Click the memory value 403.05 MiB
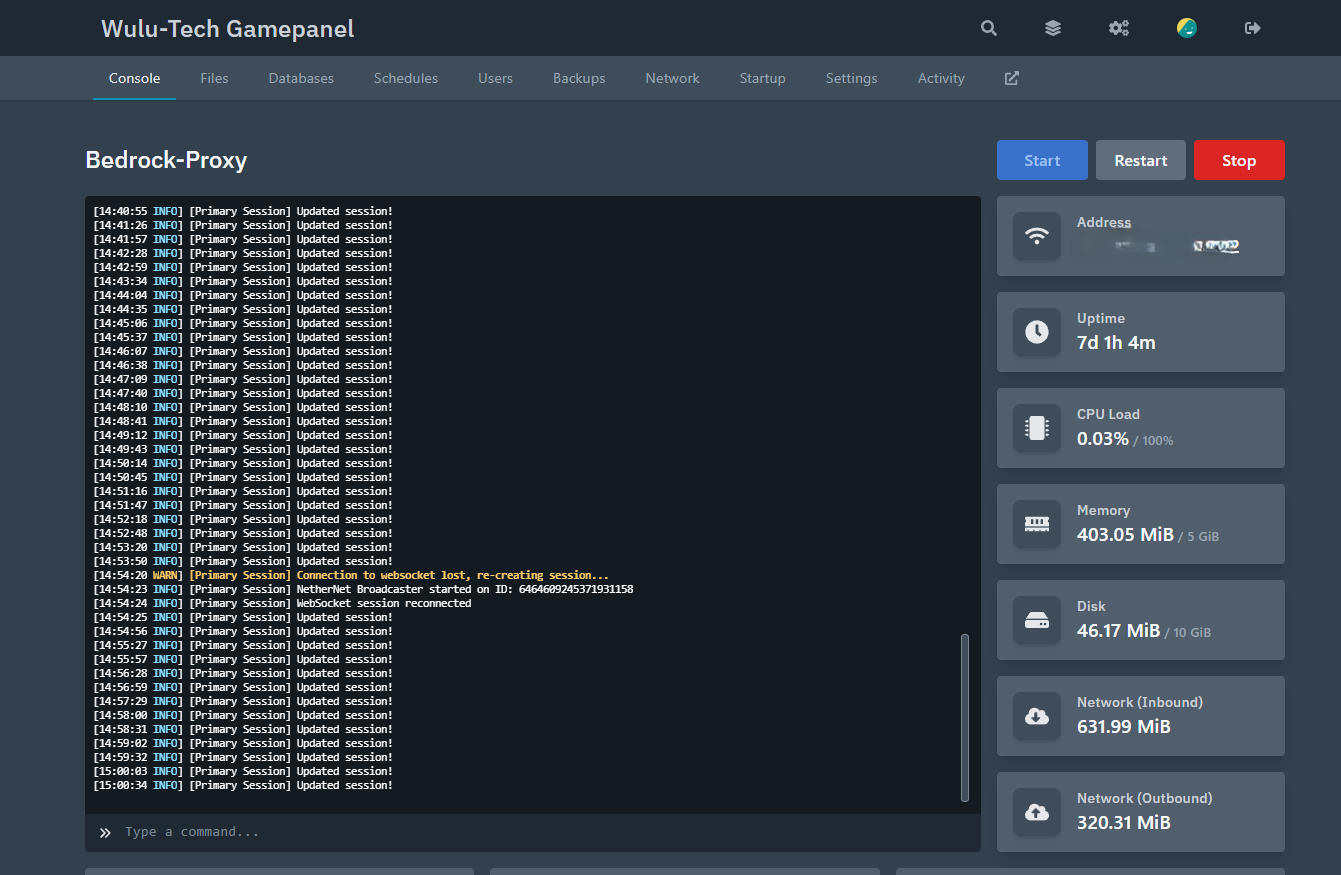Viewport: 1341px width, 875px height. click(1125, 535)
